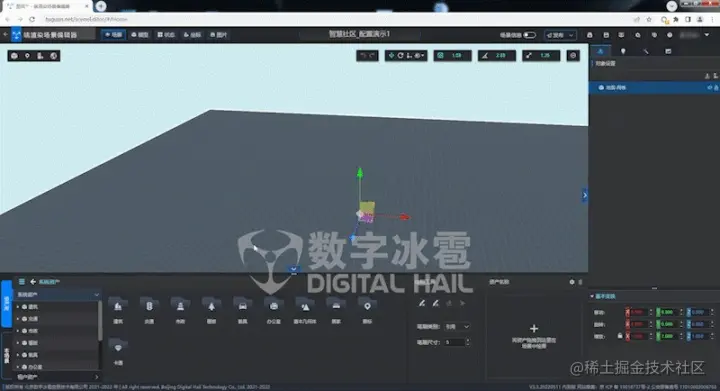The image size is (720, 391).
Task: Open the 图标 map marker asset folder
Action: 367,310
